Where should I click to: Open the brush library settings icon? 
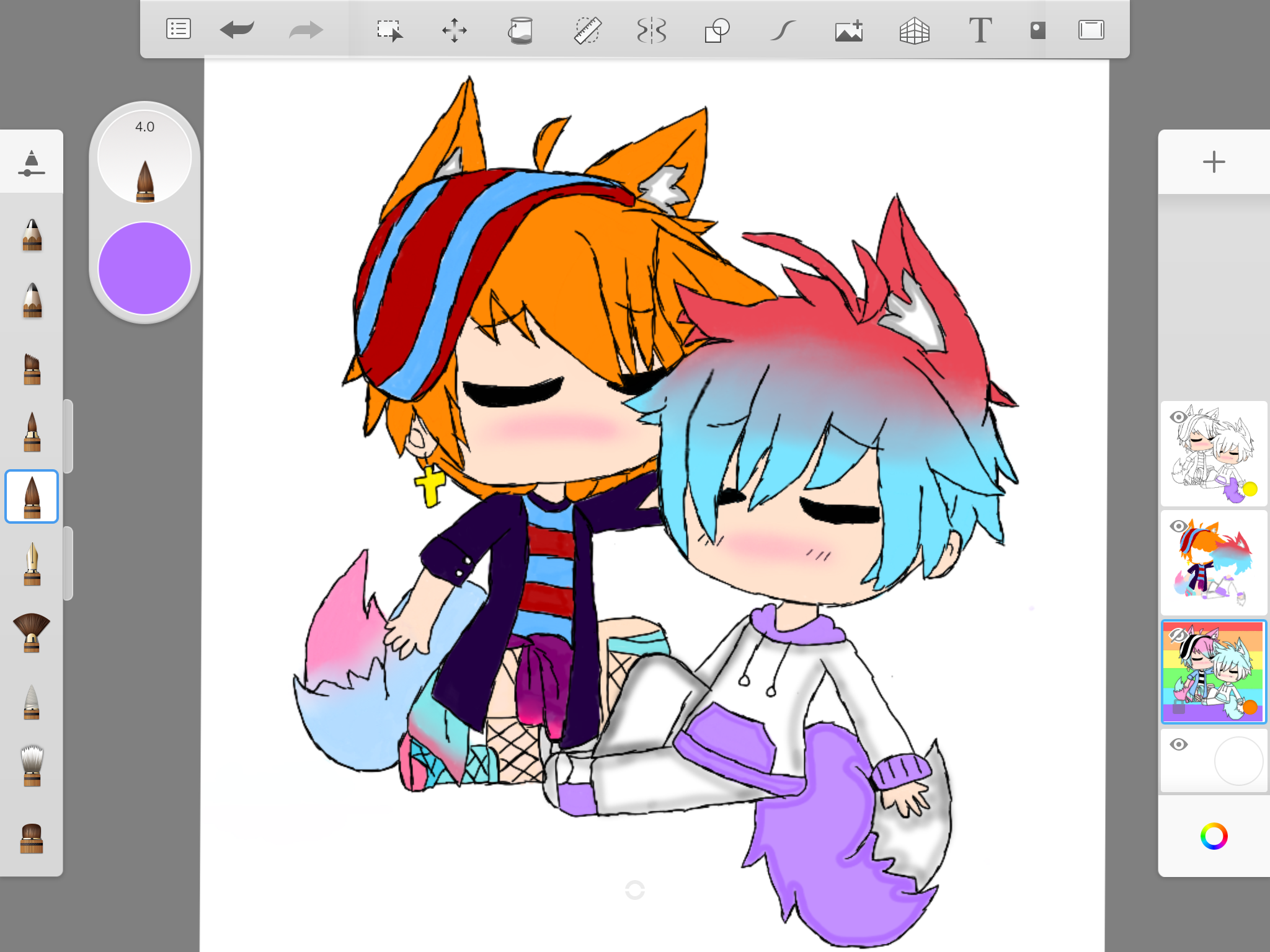click(x=32, y=162)
